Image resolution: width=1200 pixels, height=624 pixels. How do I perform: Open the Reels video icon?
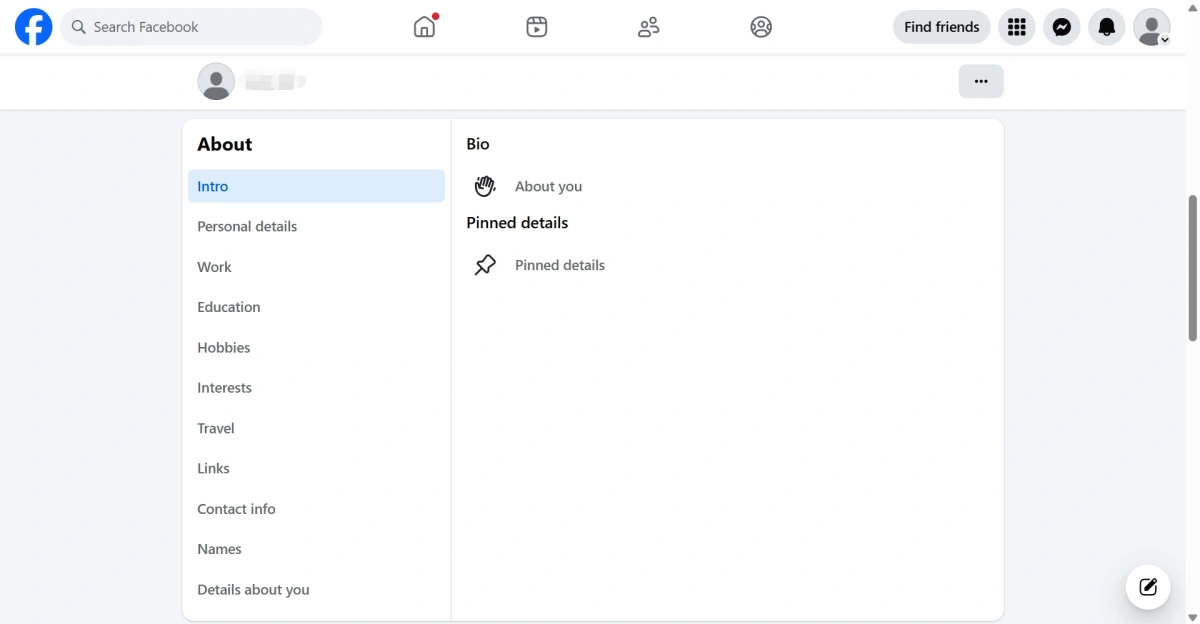pos(537,27)
